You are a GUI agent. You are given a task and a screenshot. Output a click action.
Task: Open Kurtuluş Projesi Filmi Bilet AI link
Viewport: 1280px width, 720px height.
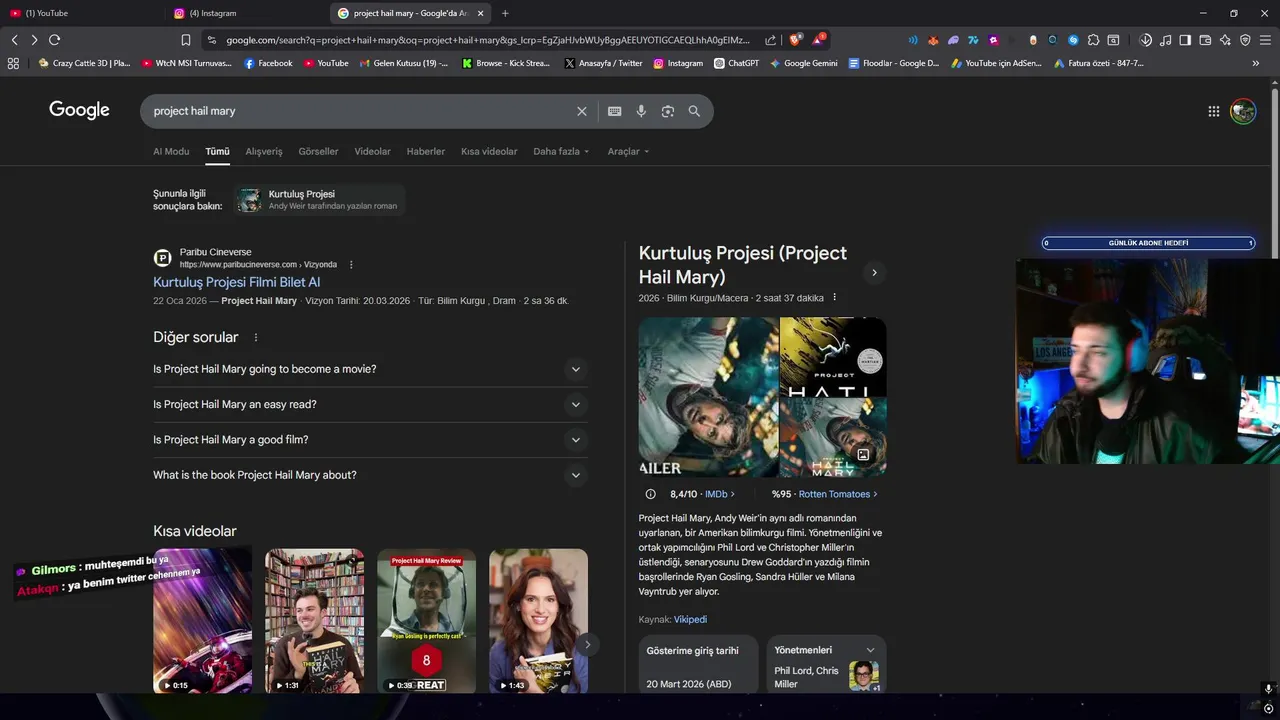[236, 282]
